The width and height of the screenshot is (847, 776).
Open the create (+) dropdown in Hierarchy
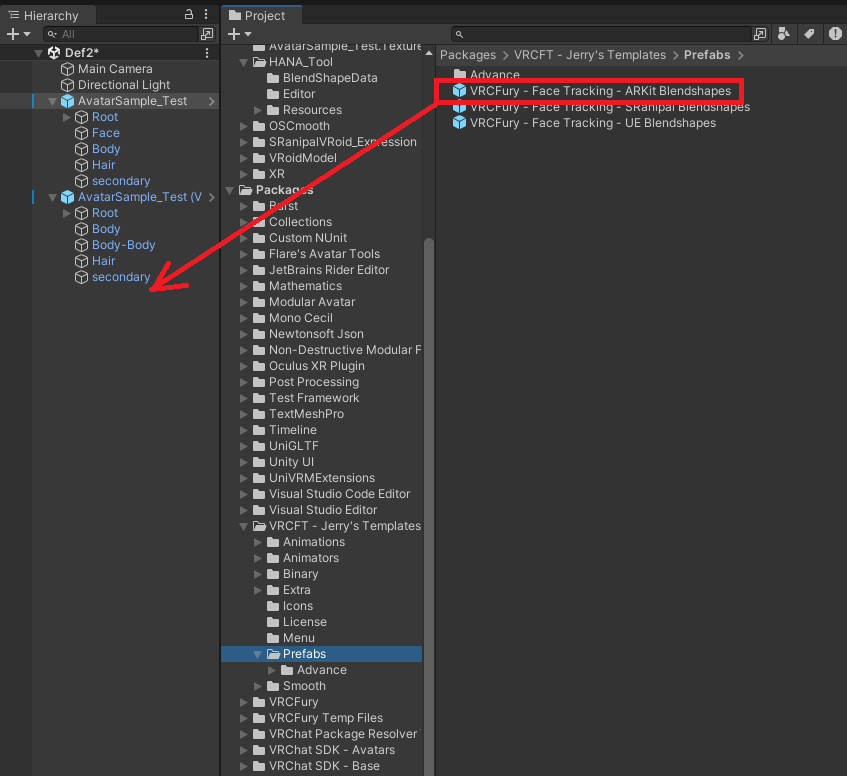click(x=15, y=34)
